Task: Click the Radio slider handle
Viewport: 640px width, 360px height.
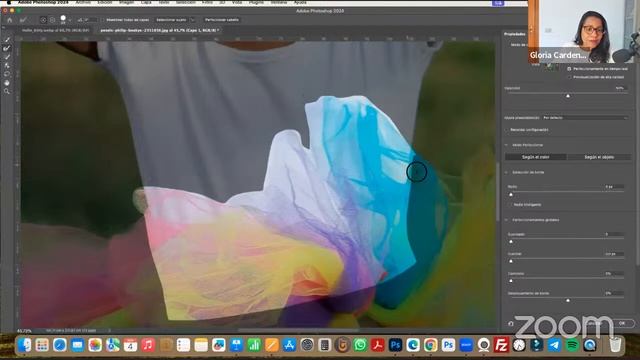Action: [x=511, y=195]
